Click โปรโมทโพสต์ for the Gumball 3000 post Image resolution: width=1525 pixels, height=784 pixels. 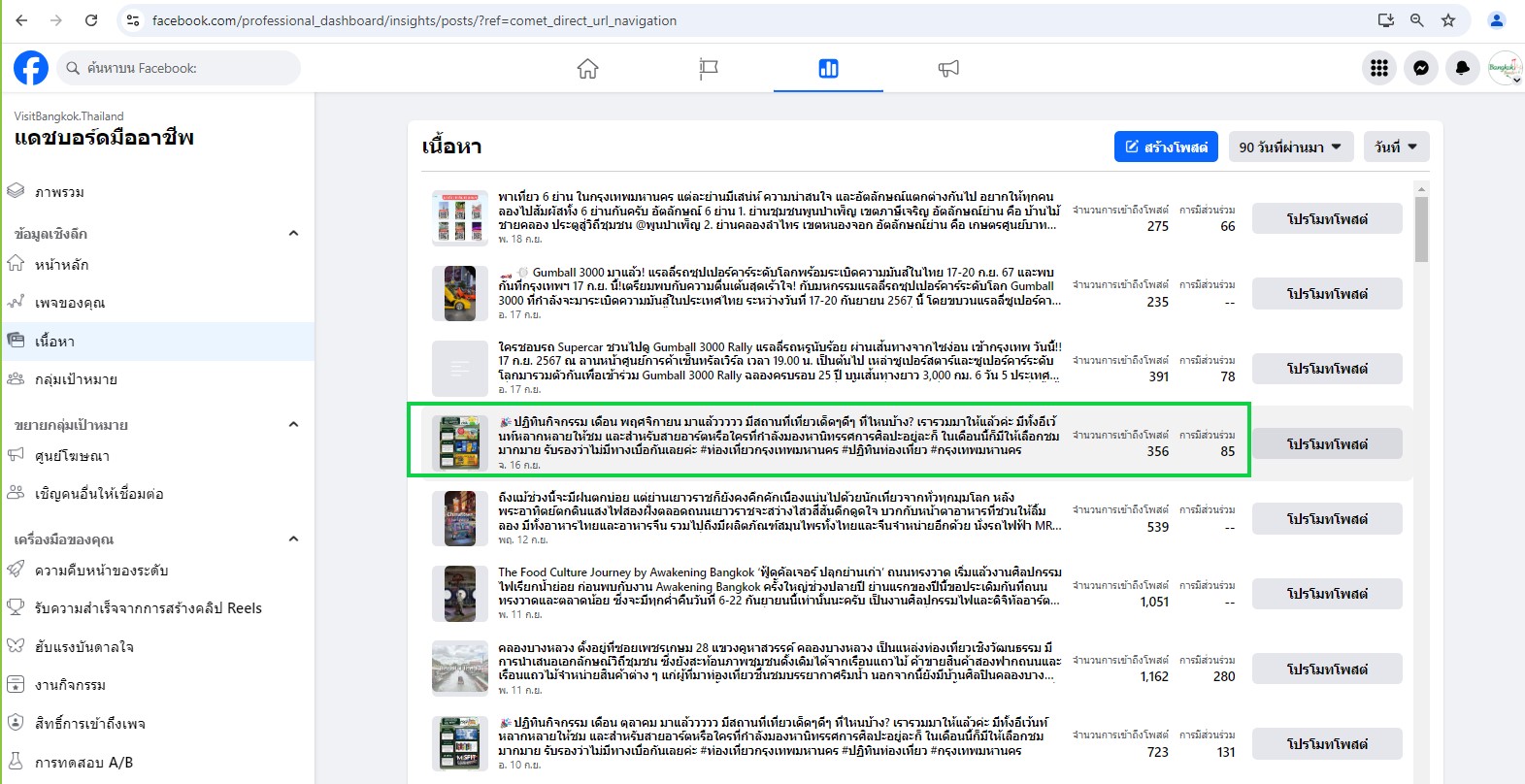tap(1326, 294)
